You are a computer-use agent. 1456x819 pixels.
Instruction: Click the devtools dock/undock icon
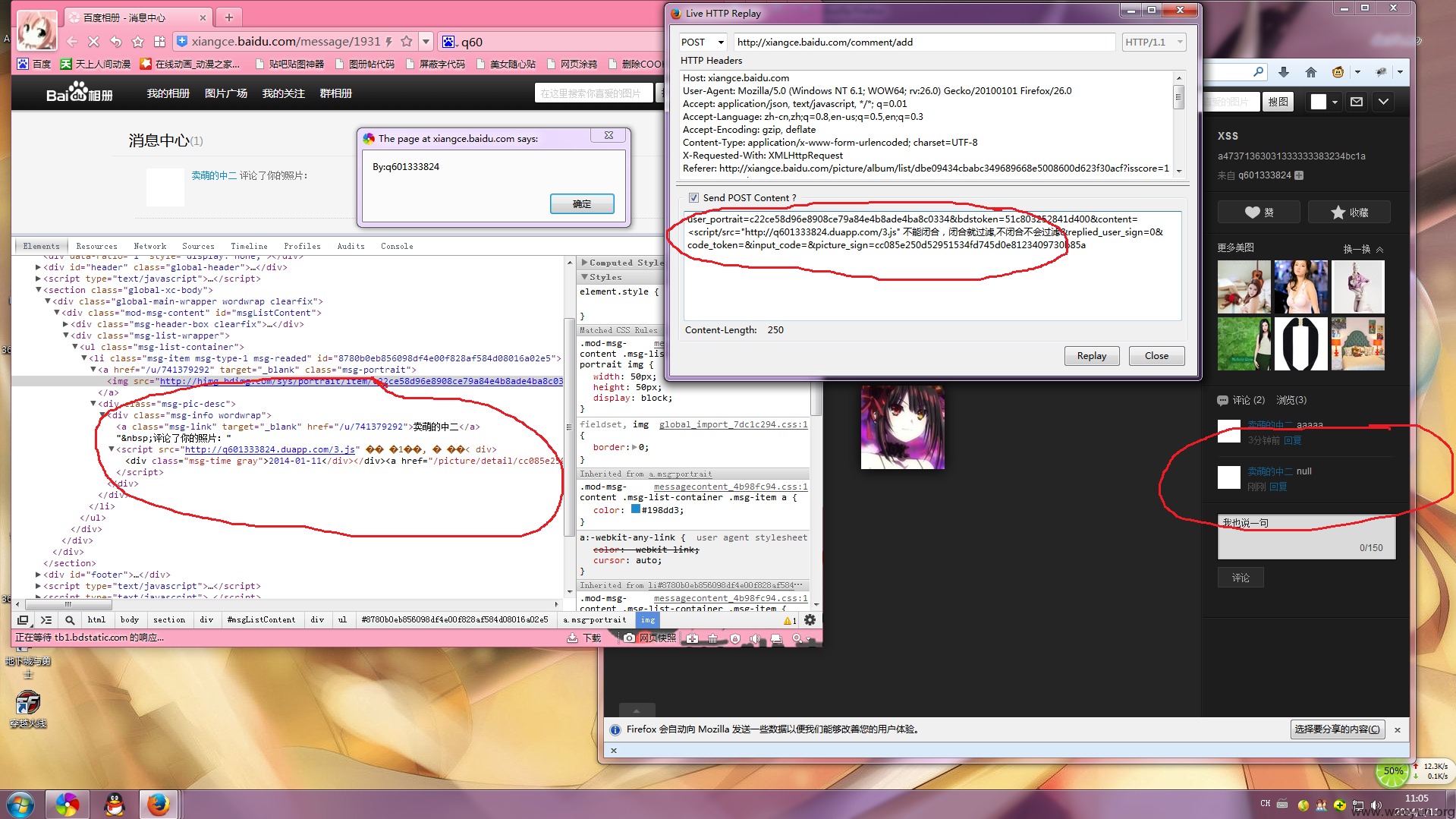23,620
